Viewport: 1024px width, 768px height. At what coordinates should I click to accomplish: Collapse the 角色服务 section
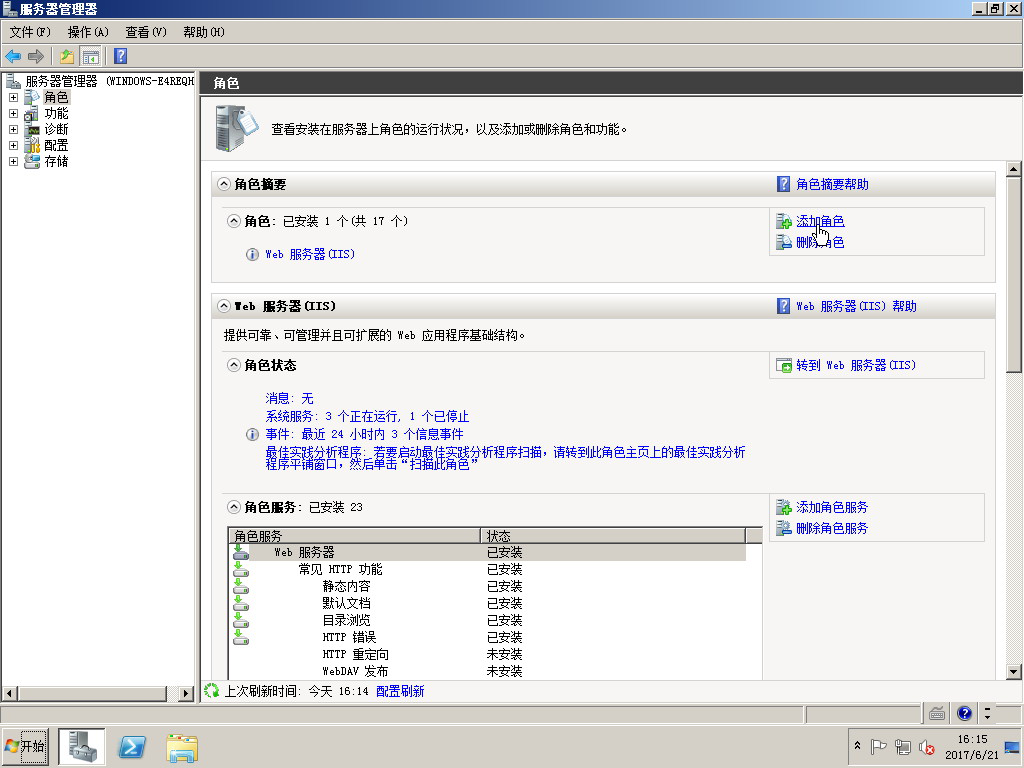pyautogui.click(x=234, y=508)
